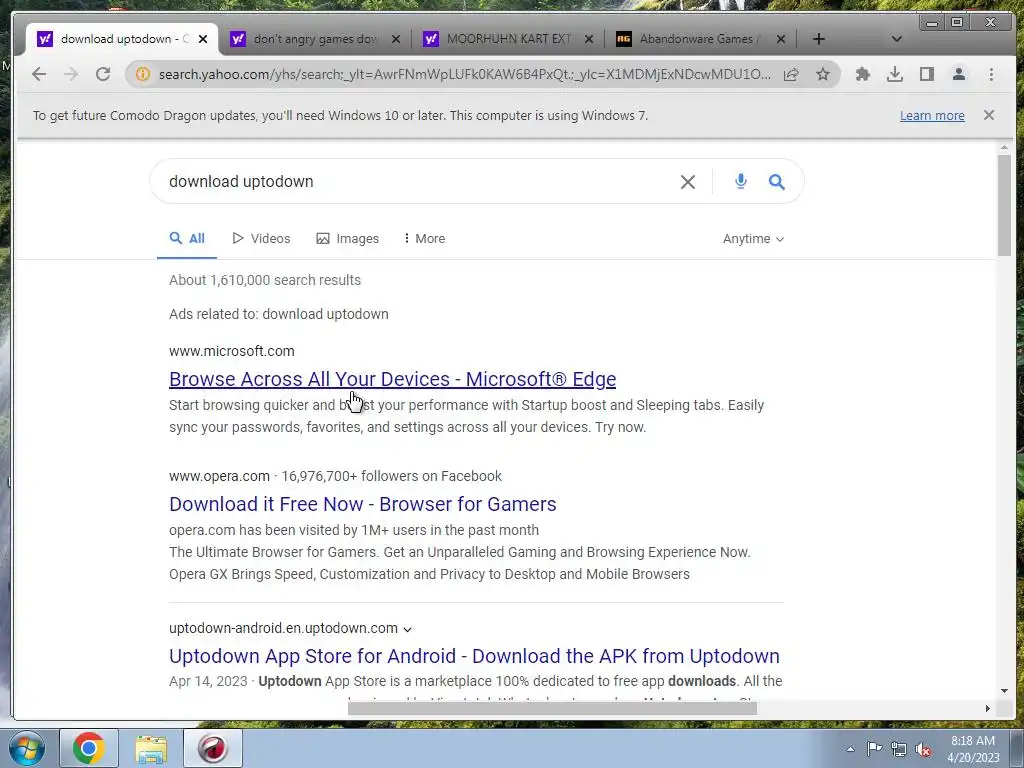1024x768 pixels.
Task: Open the browser three-dot menu
Action: [x=991, y=74]
